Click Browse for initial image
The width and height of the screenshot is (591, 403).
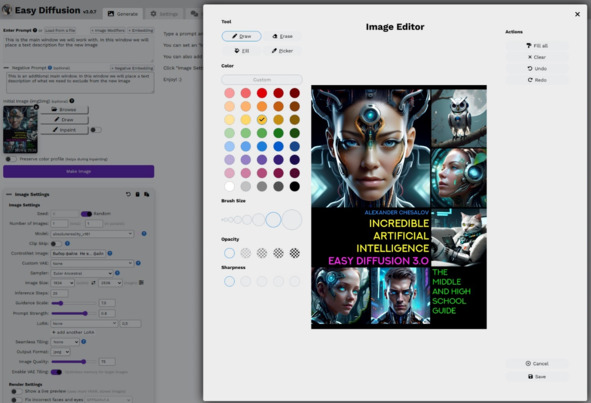(x=64, y=109)
